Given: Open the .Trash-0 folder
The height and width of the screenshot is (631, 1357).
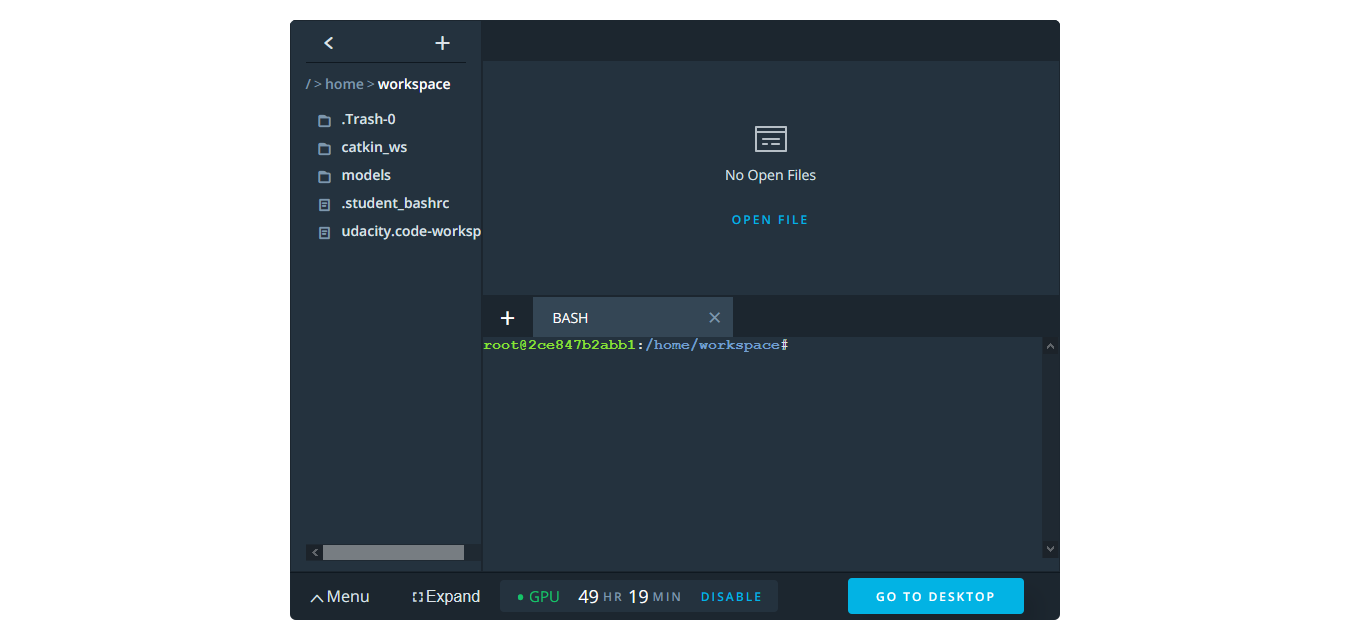Looking at the screenshot, I should click(x=368, y=119).
